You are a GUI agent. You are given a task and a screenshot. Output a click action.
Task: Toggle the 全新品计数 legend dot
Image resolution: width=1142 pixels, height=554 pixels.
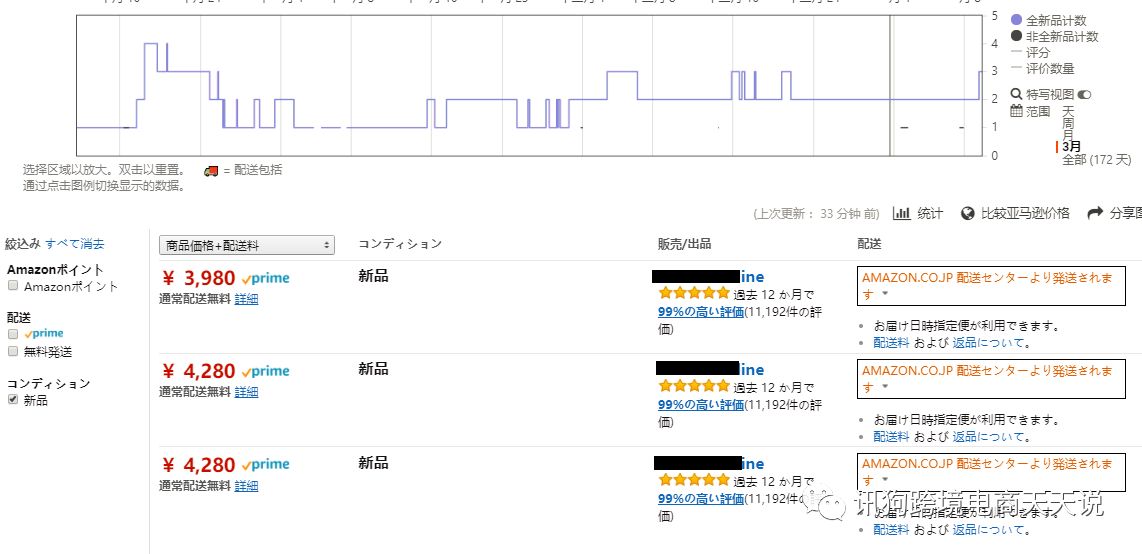coord(1017,20)
